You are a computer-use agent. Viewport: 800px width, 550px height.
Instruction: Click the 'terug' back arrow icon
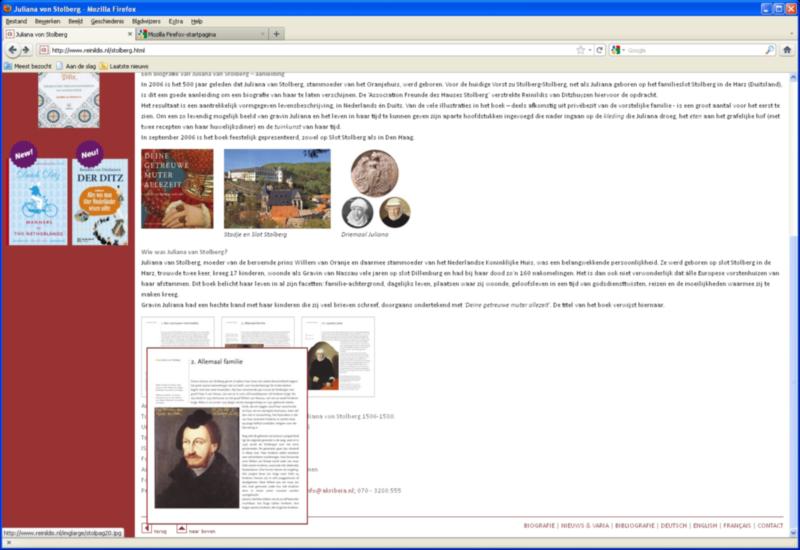146,529
